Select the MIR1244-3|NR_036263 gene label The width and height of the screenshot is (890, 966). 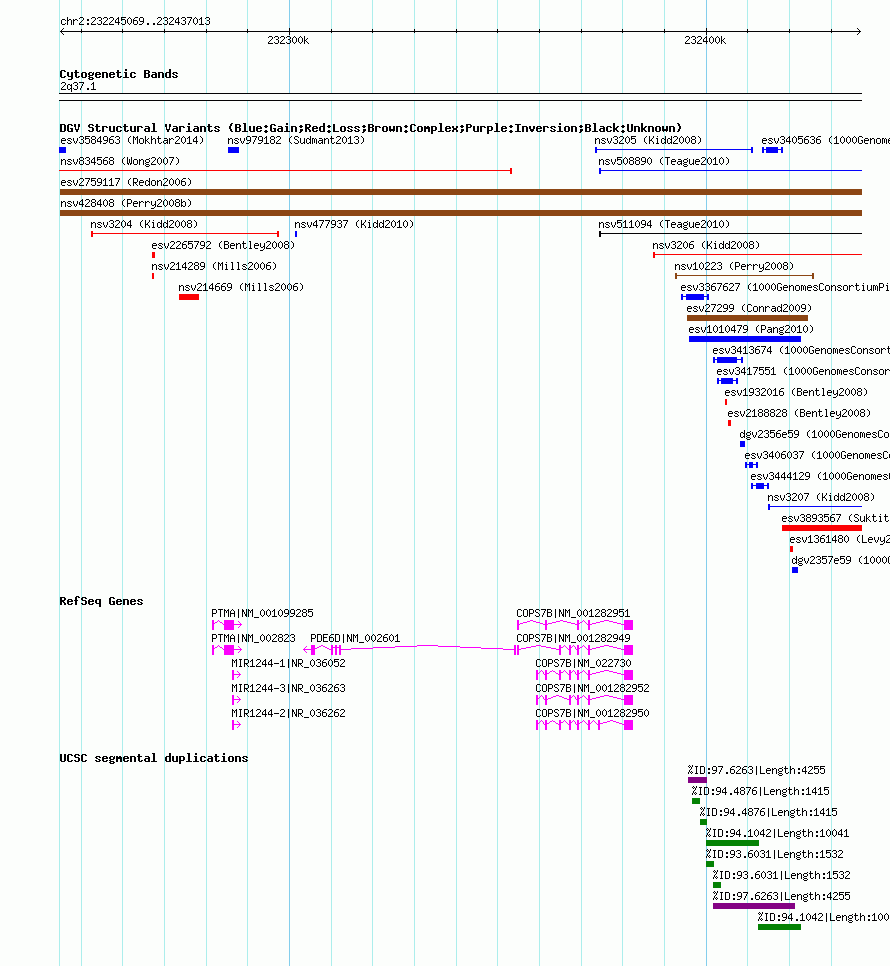pyautogui.click(x=288, y=688)
